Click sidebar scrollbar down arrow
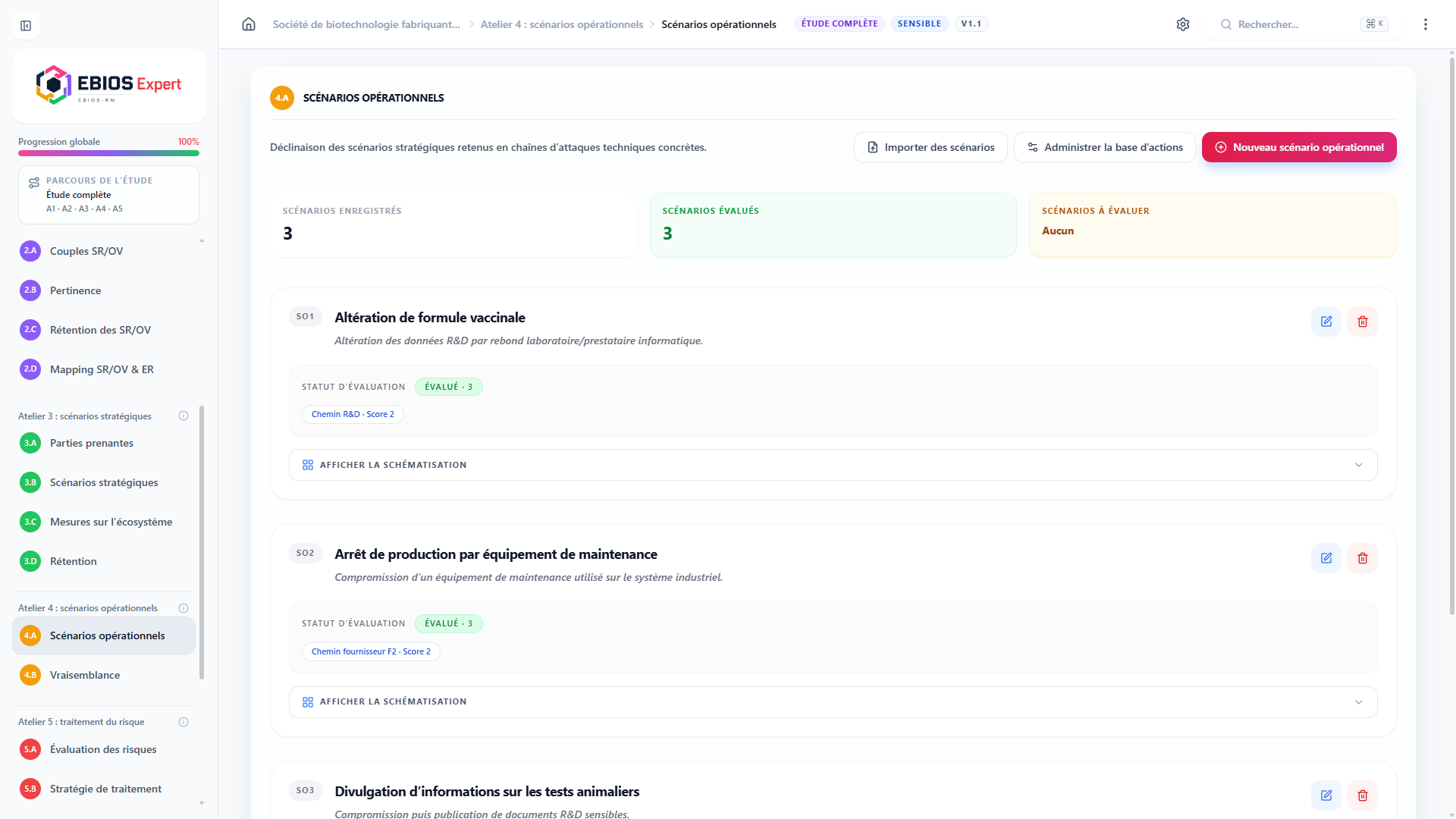Viewport: 1456px width, 819px height. pos(202,803)
